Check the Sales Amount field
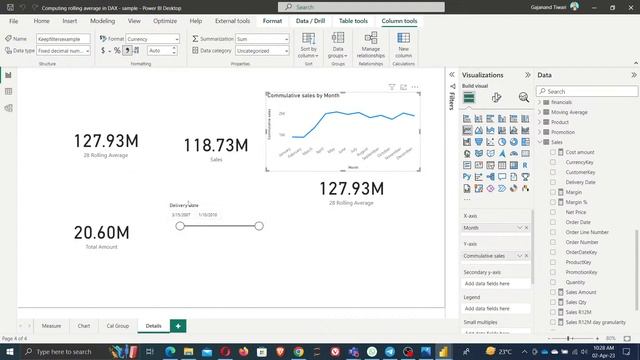 point(553,292)
